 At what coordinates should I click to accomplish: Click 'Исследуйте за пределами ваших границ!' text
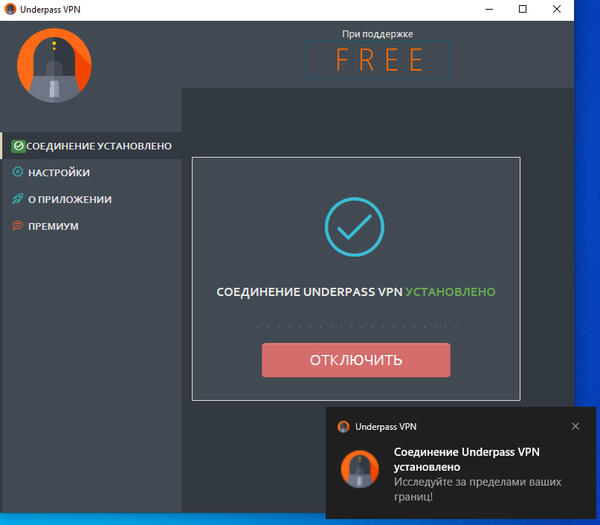[x=477, y=489]
